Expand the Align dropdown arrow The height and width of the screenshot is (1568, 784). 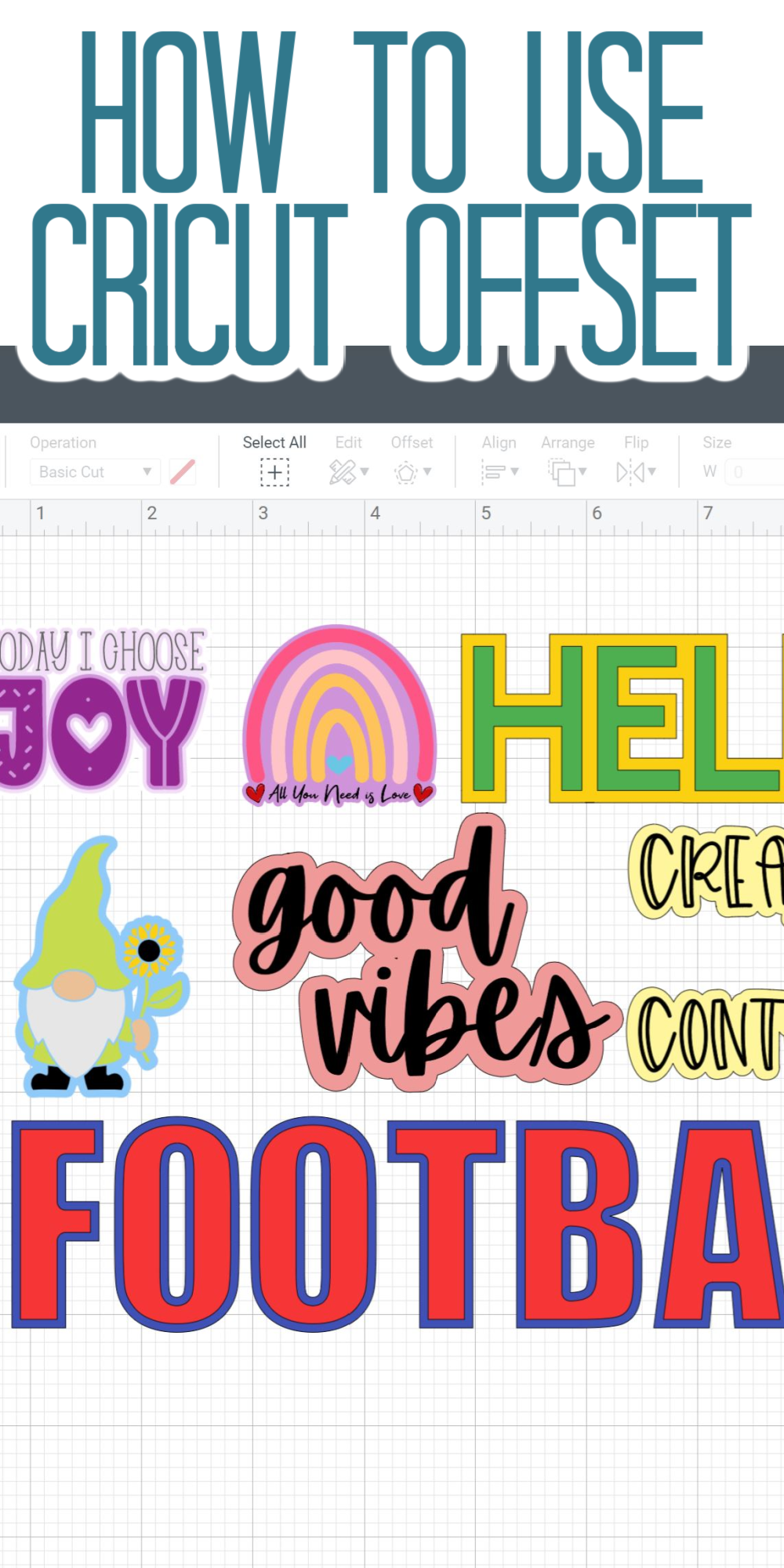pos(515,472)
